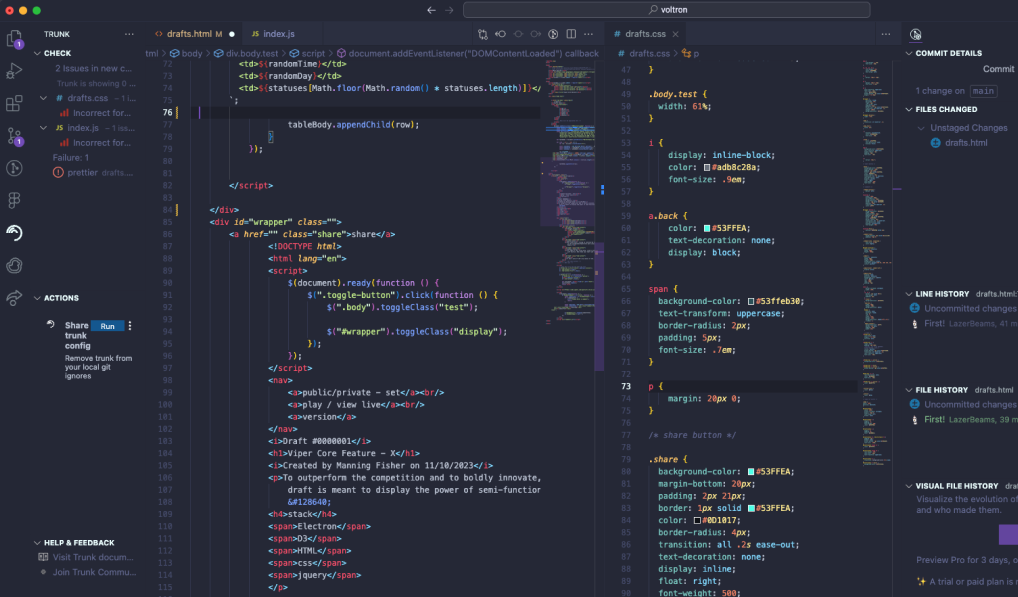The image size is (1018, 597).
Task: Go back with the navigation back arrow
Action: tap(431, 10)
